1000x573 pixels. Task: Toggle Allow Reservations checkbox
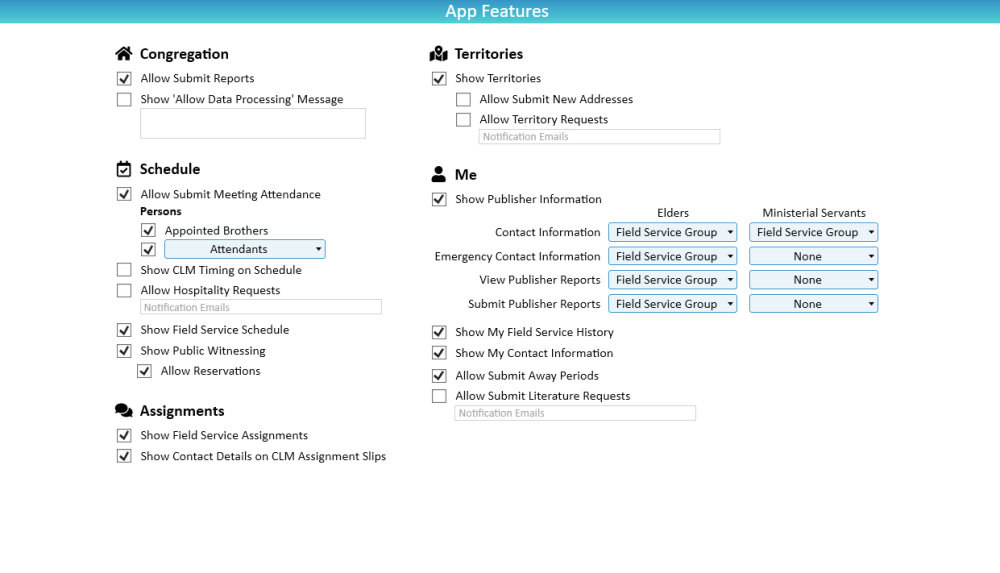(x=145, y=371)
